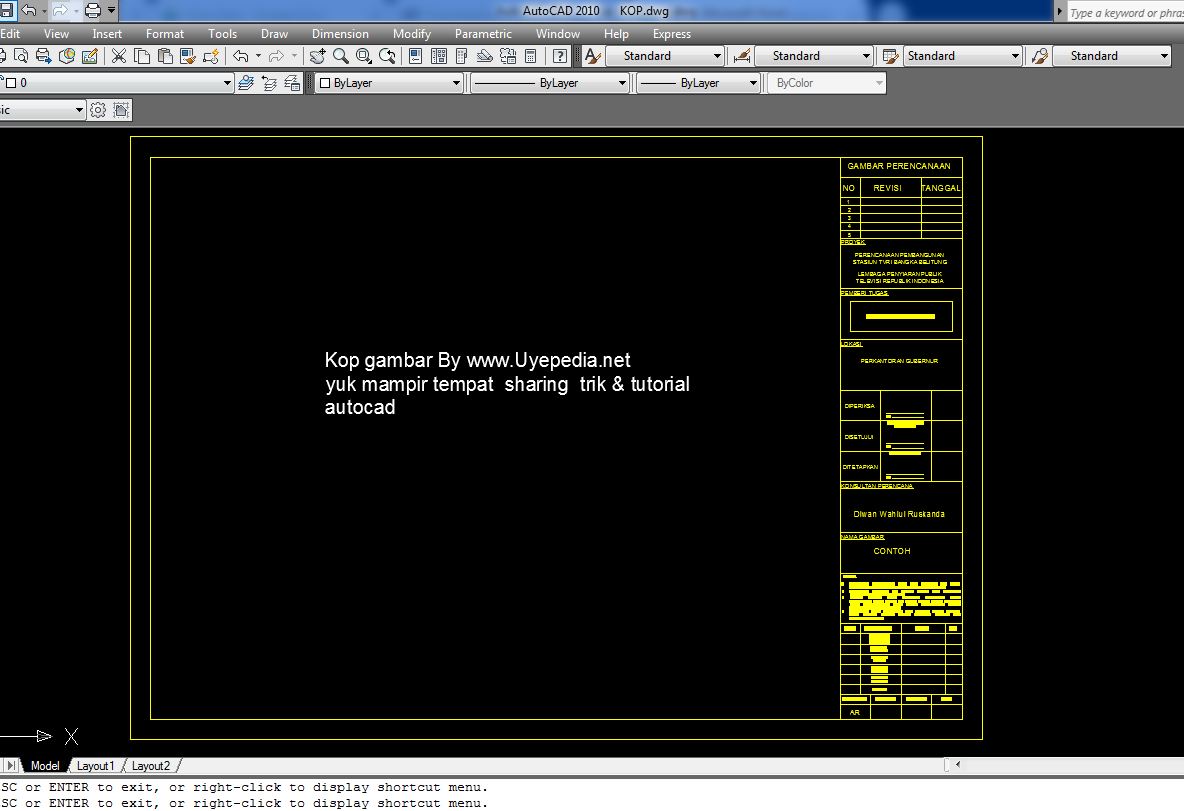Open the QuickCalc calculator icon
The image size is (1184, 811).
(531, 56)
